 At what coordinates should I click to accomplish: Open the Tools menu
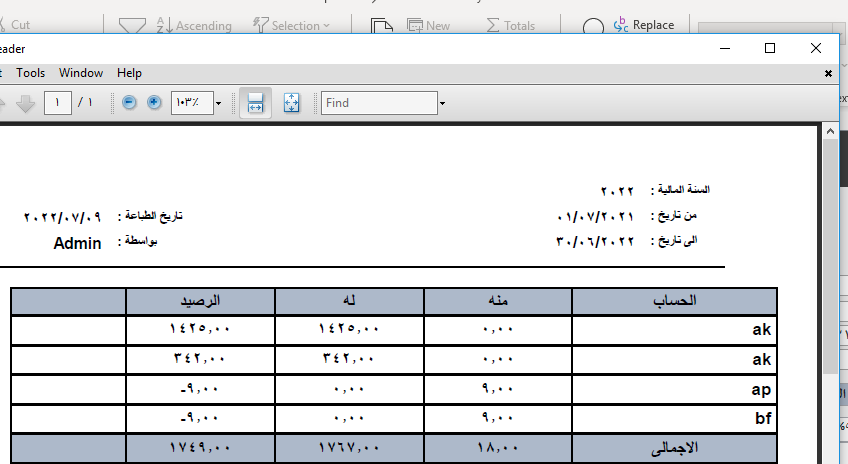click(30, 73)
